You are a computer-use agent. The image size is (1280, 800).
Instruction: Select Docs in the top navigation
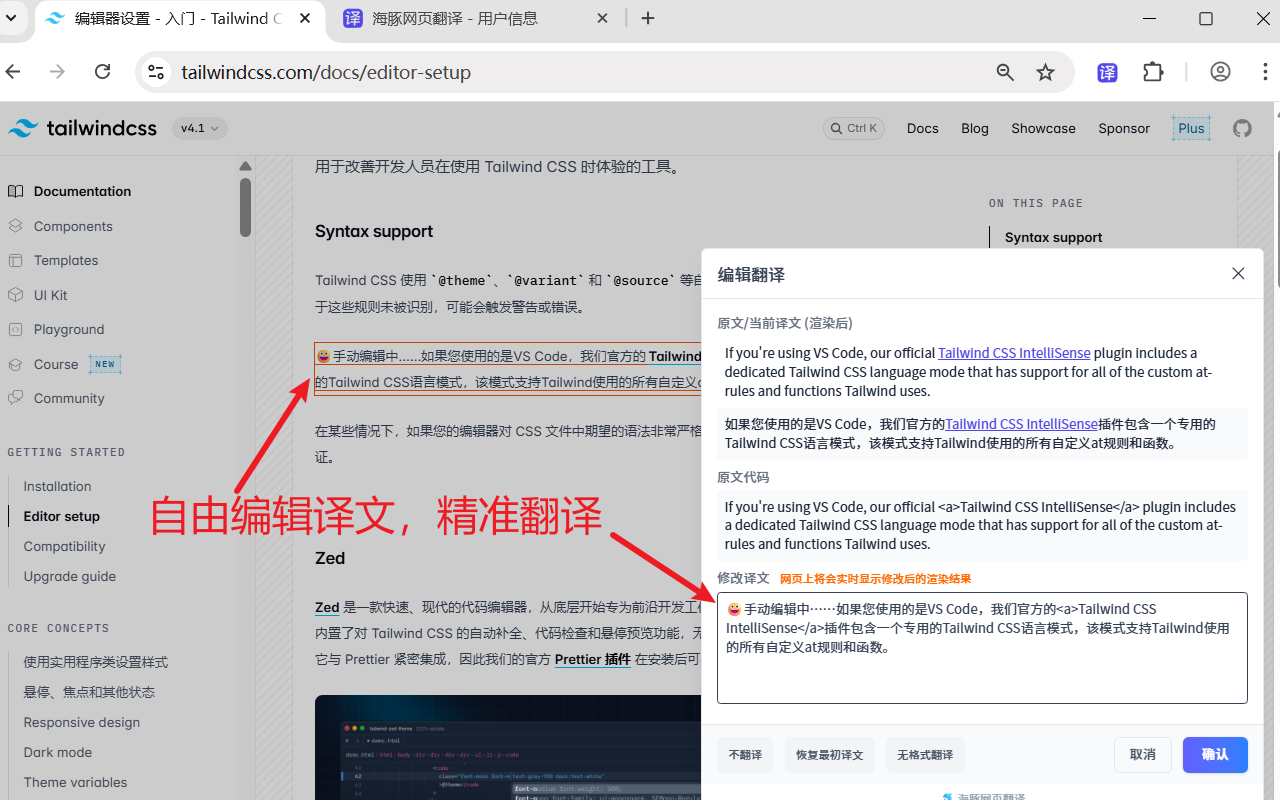coord(922,128)
